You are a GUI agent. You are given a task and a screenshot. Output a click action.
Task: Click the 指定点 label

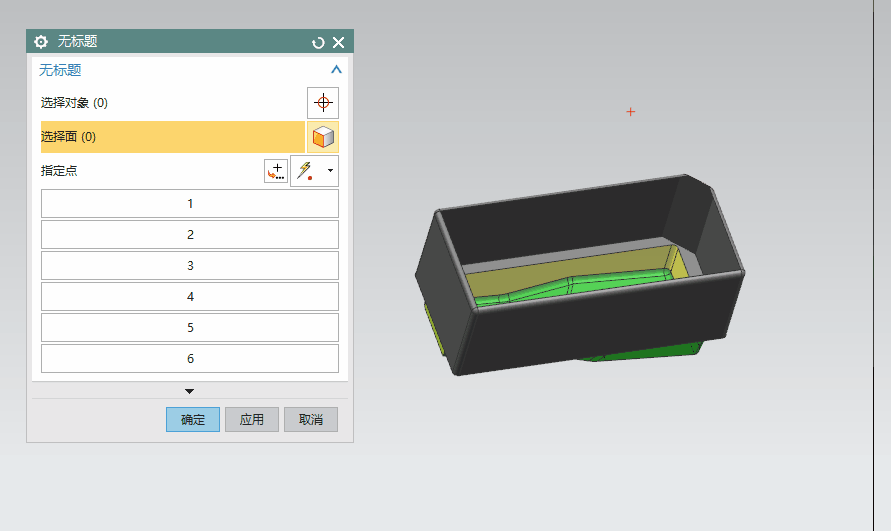click(x=59, y=171)
